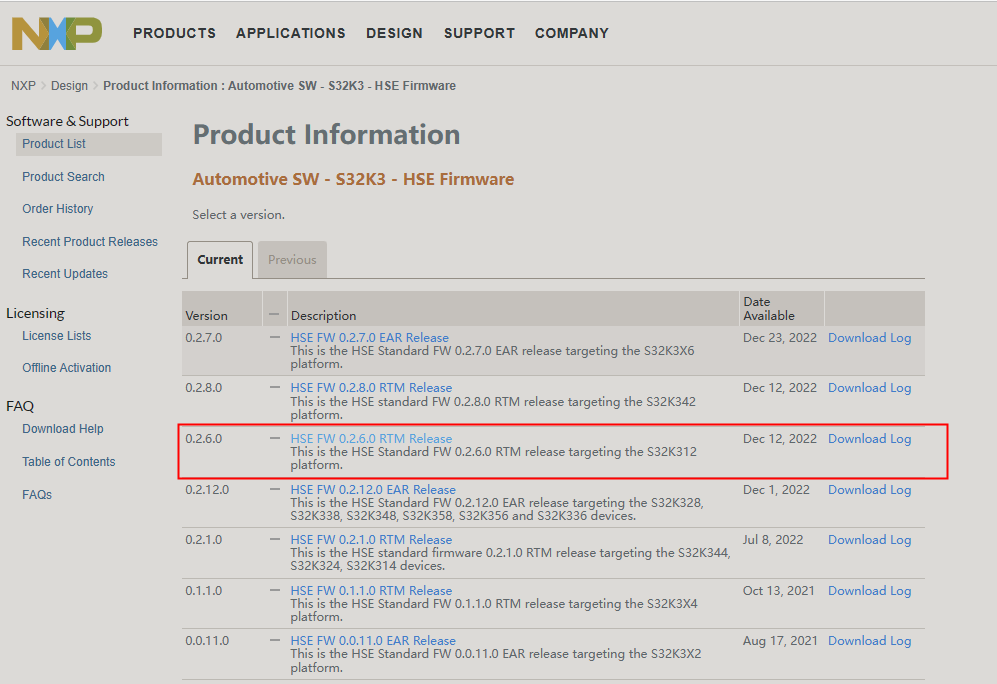Collapse the entry for version 0.2.7.0
The width and height of the screenshot is (997, 684).
274,336
